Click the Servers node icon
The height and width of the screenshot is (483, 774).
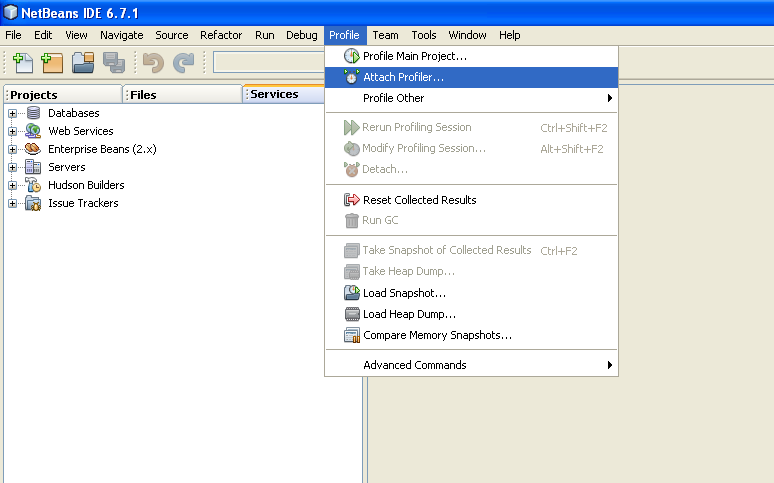(x=33, y=167)
